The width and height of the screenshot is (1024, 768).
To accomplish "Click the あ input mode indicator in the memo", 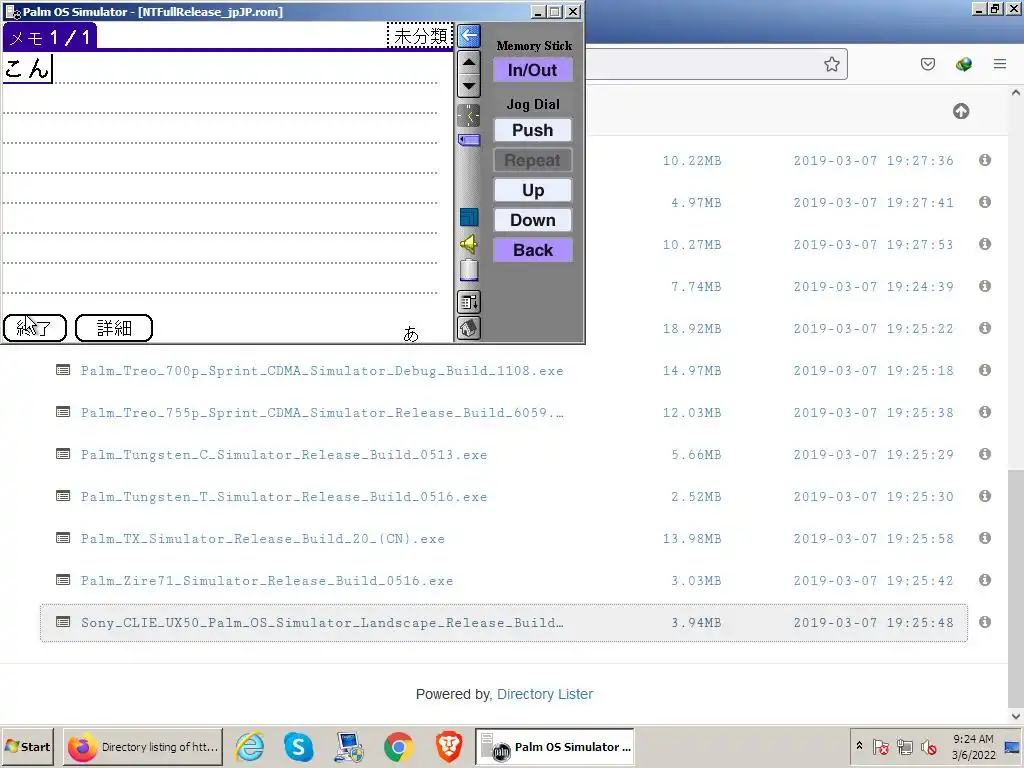I will pos(411,334).
